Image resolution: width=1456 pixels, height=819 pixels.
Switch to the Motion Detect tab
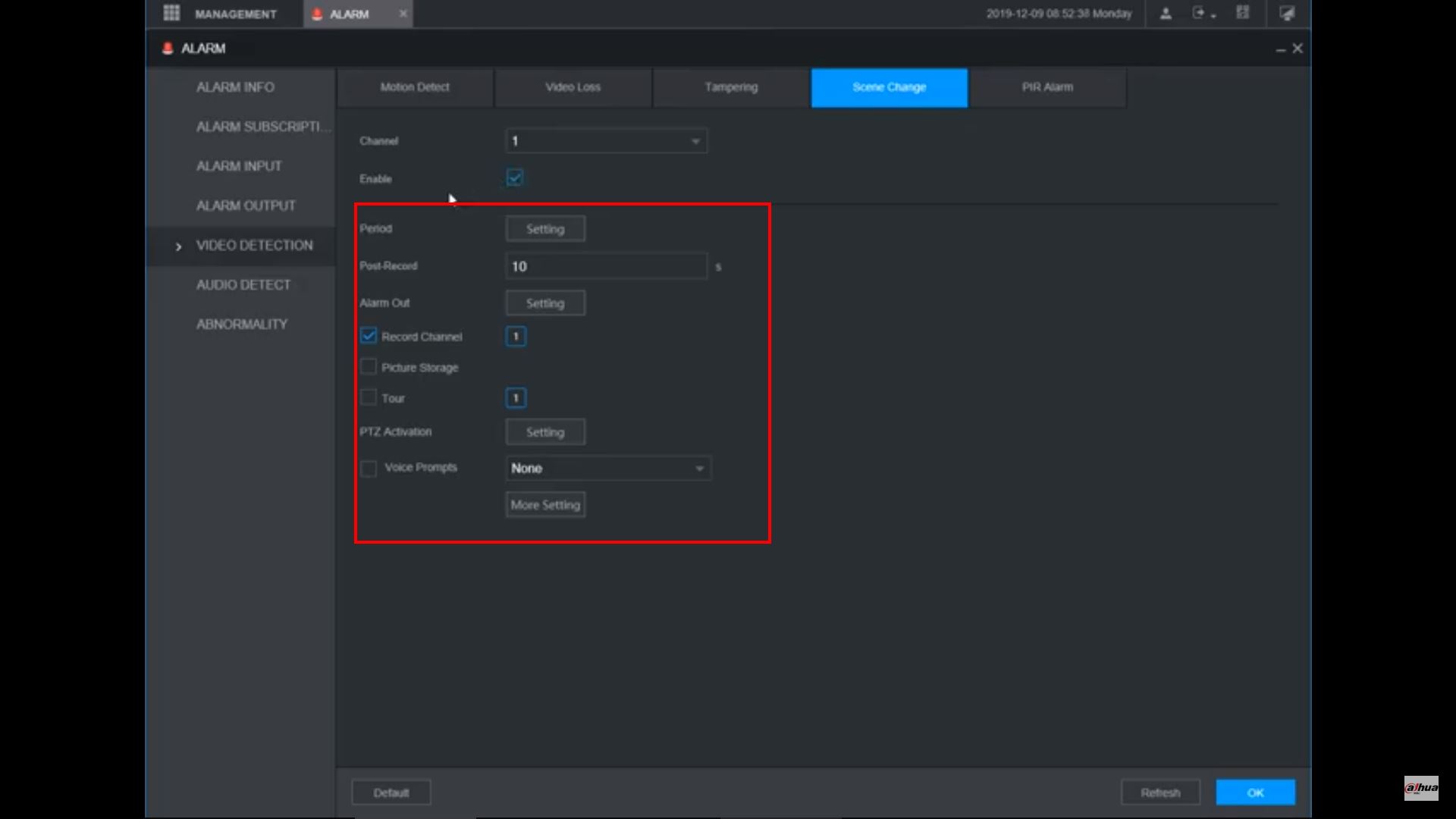point(415,87)
